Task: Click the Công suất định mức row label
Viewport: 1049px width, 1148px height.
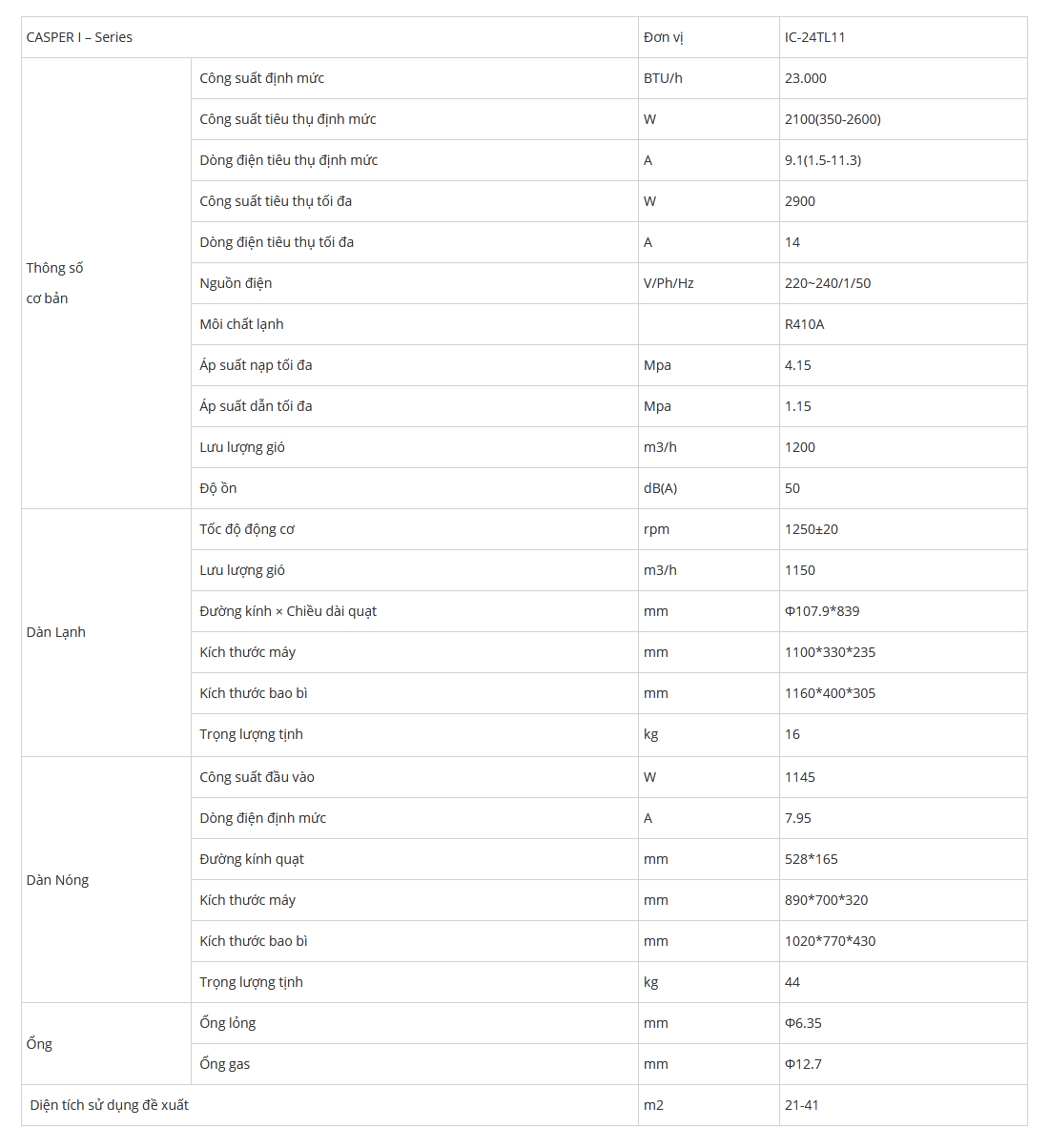Action: [262, 78]
